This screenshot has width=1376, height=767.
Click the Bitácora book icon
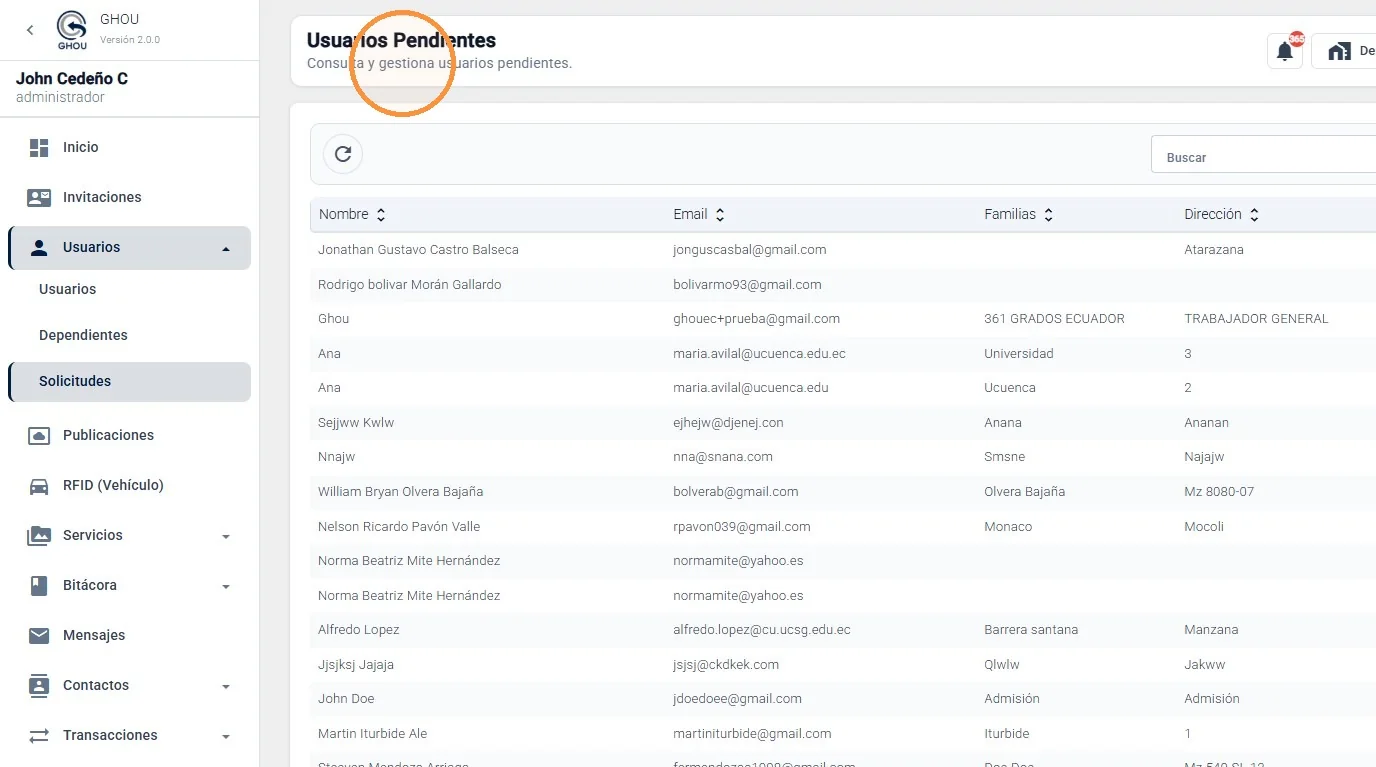[39, 586]
